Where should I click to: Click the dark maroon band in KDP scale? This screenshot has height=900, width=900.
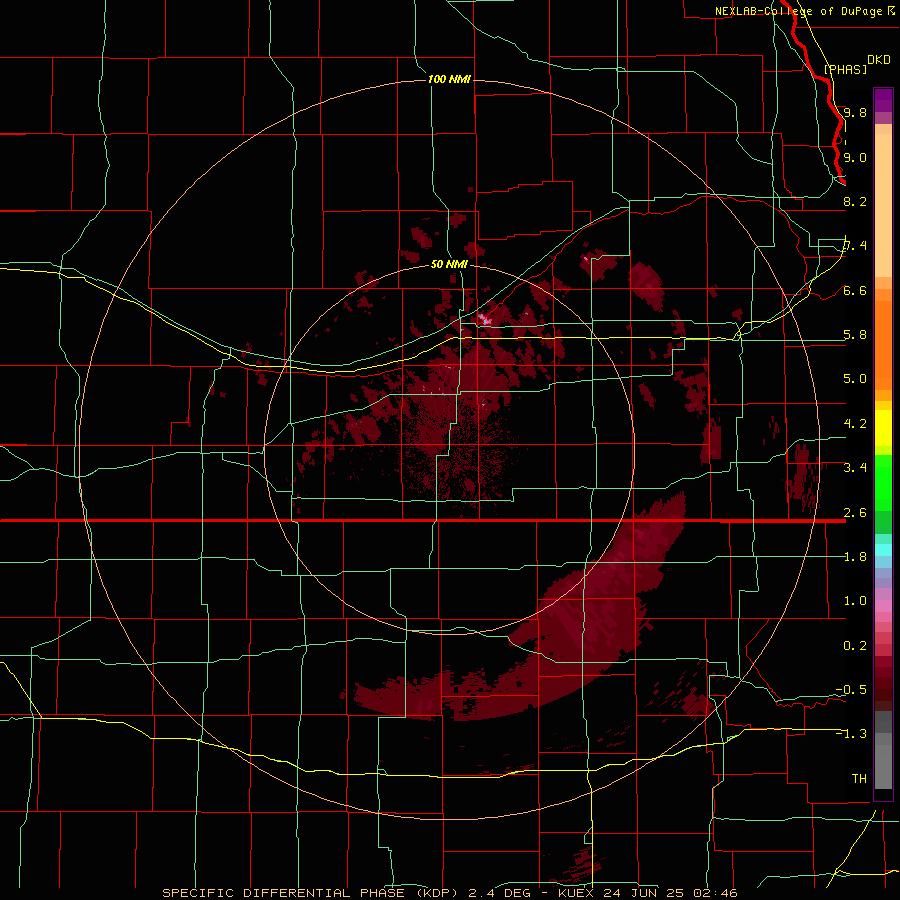pos(883,683)
